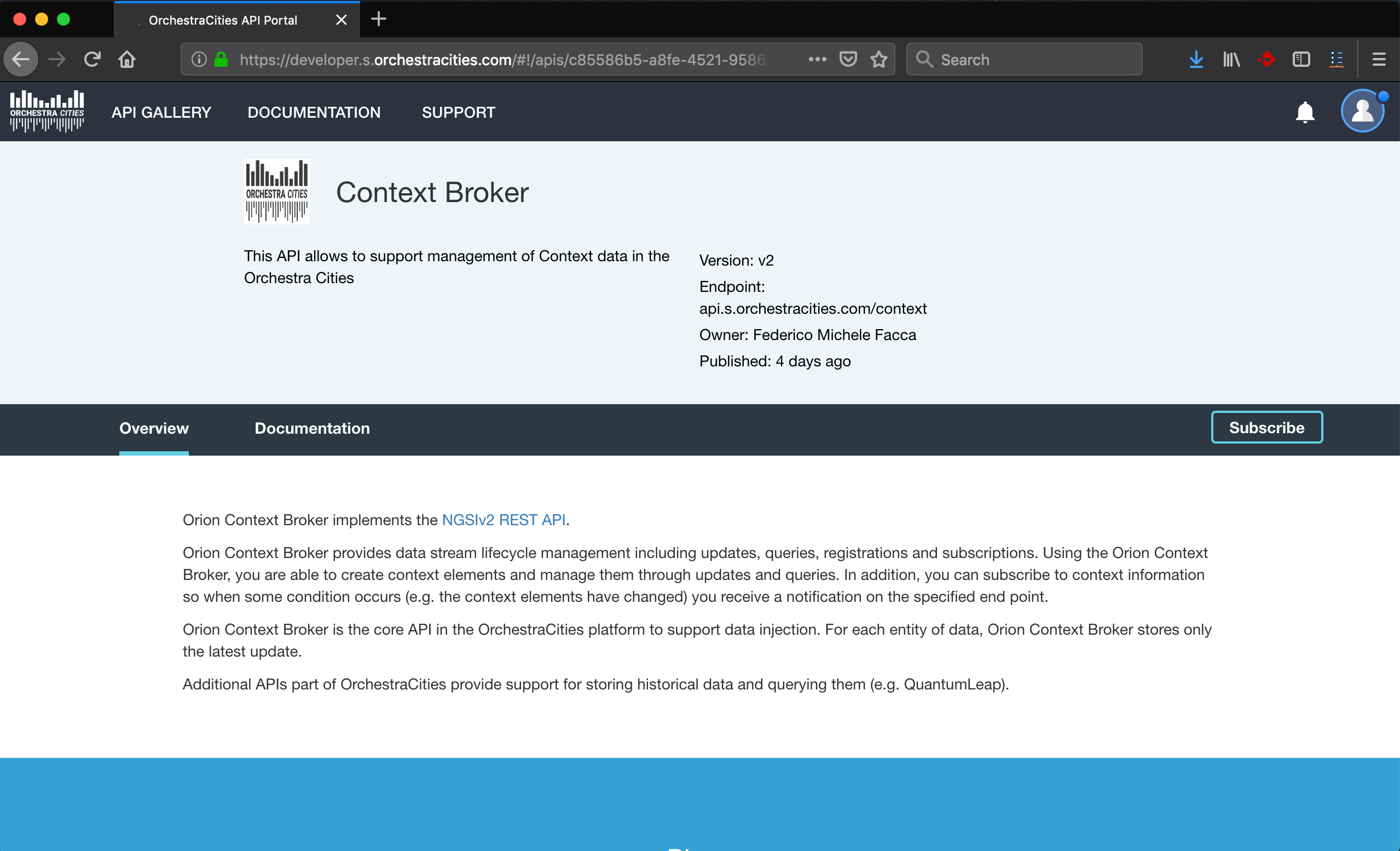Reload the current page

tap(92, 59)
